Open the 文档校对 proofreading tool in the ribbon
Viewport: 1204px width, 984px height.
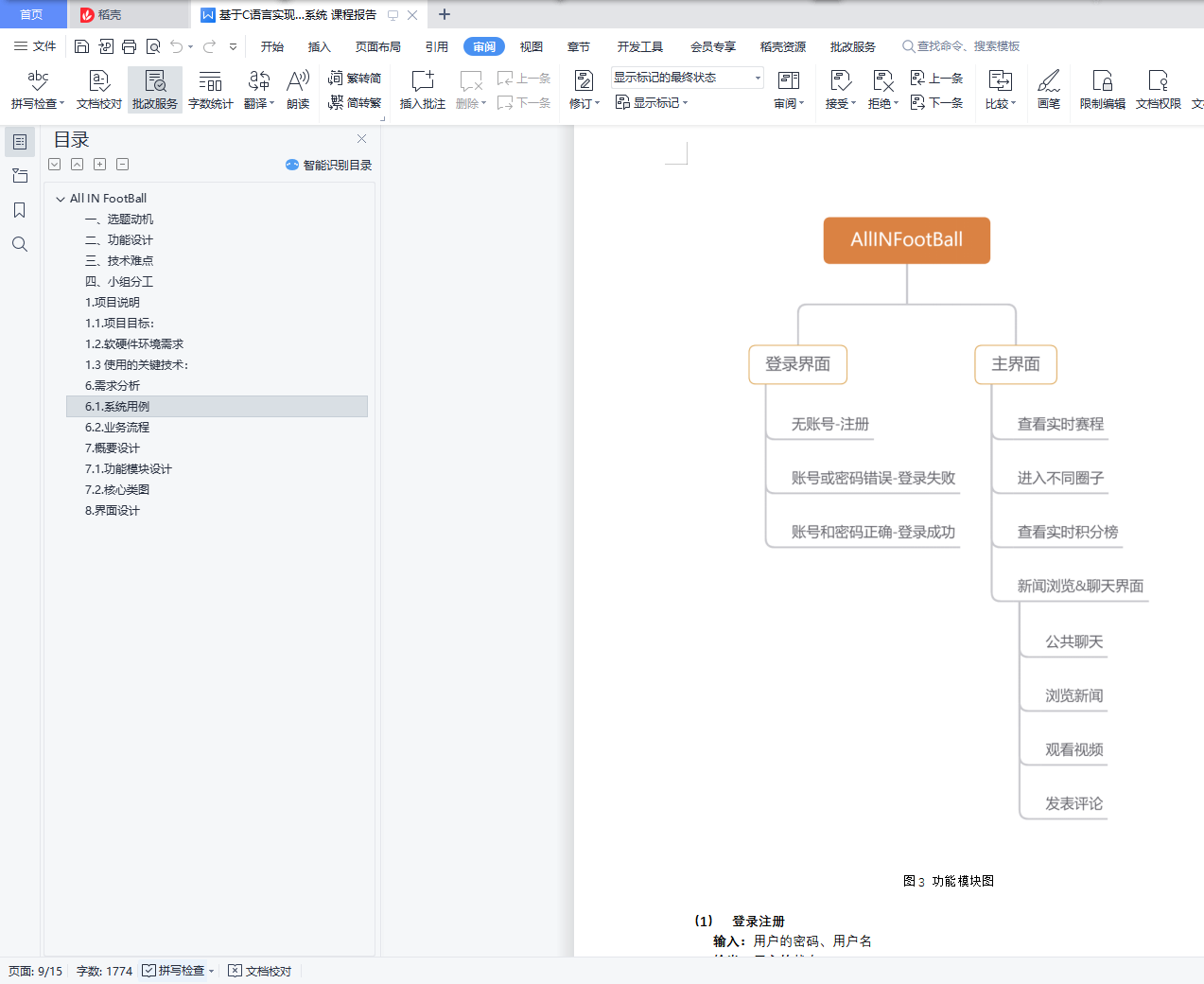coord(99,89)
